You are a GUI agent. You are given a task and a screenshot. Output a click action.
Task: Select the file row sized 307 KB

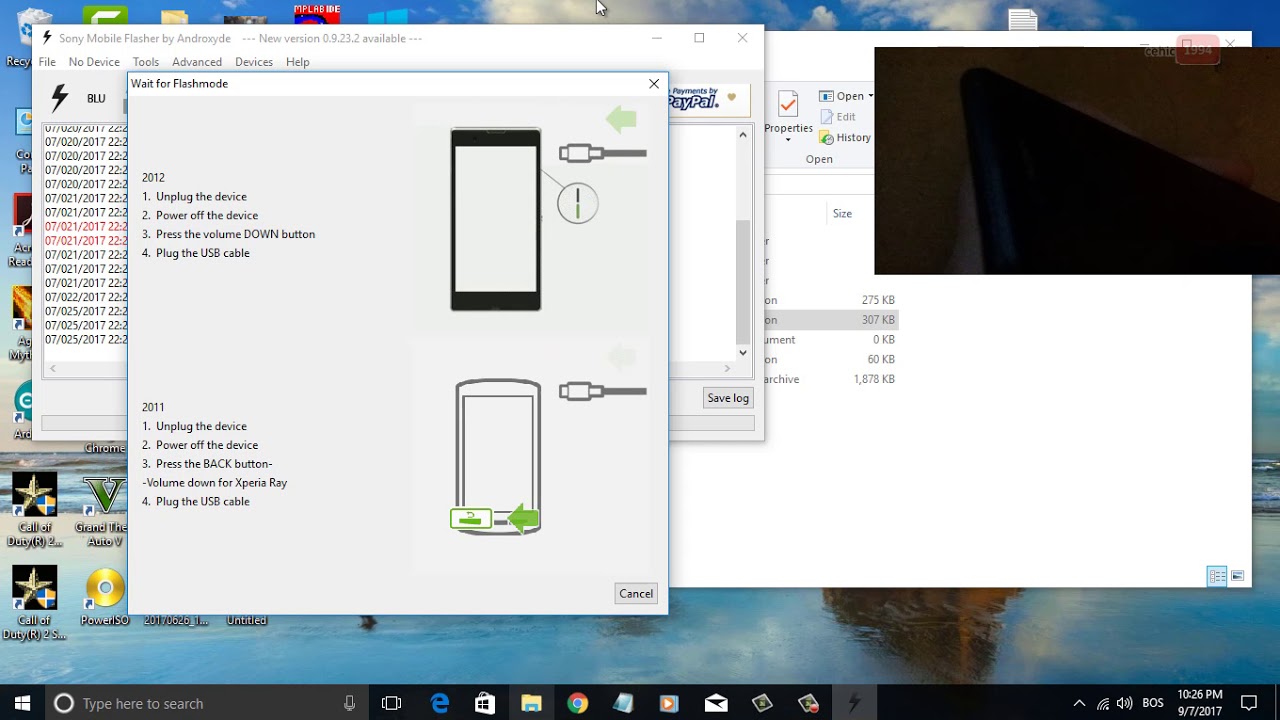click(831, 320)
